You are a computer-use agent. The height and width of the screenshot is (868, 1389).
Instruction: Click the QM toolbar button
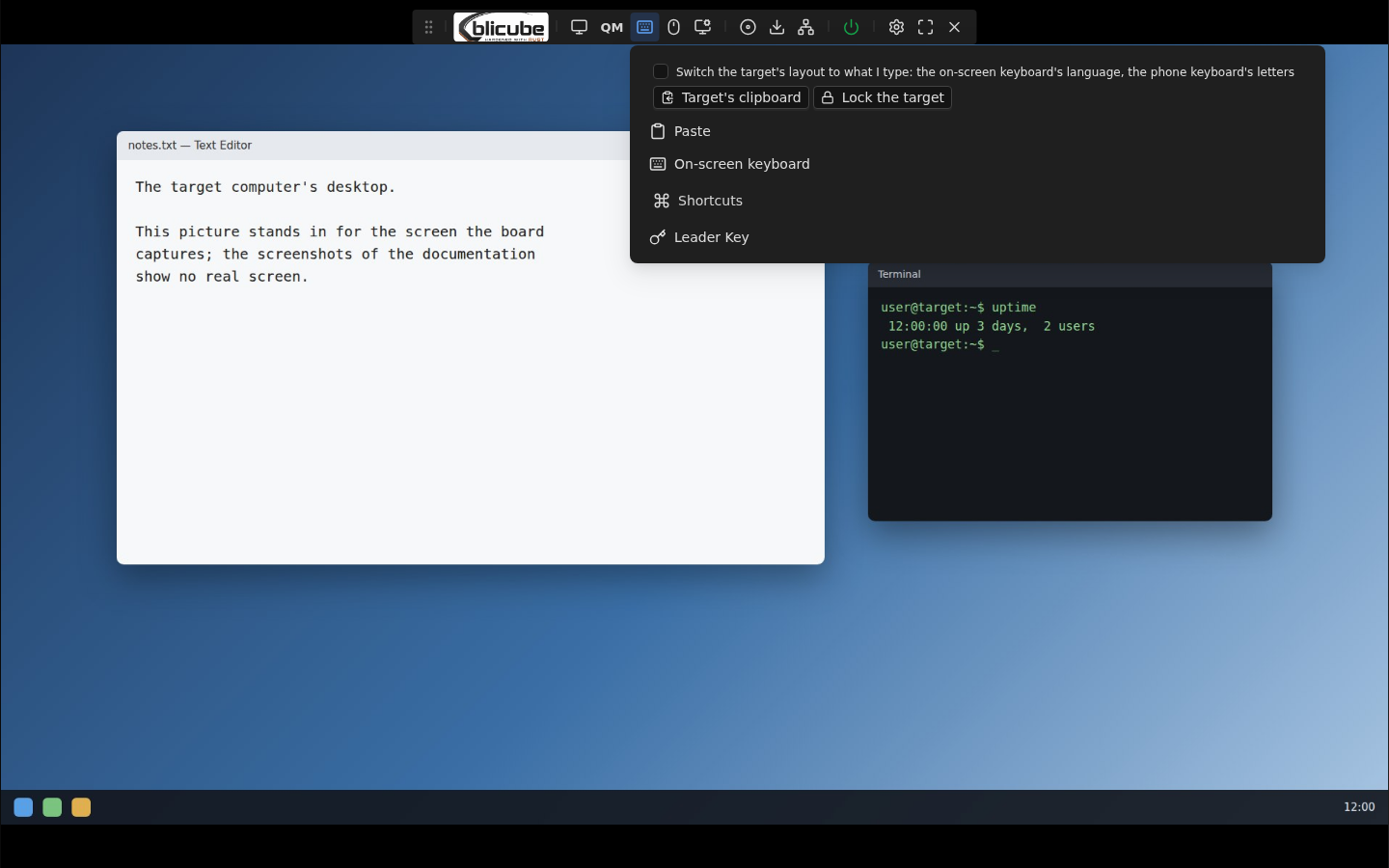pyautogui.click(x=612, y=27)
